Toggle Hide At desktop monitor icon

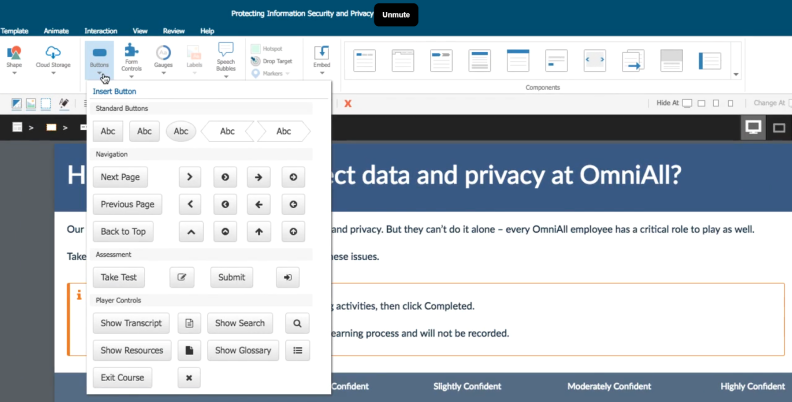[687, 103]
